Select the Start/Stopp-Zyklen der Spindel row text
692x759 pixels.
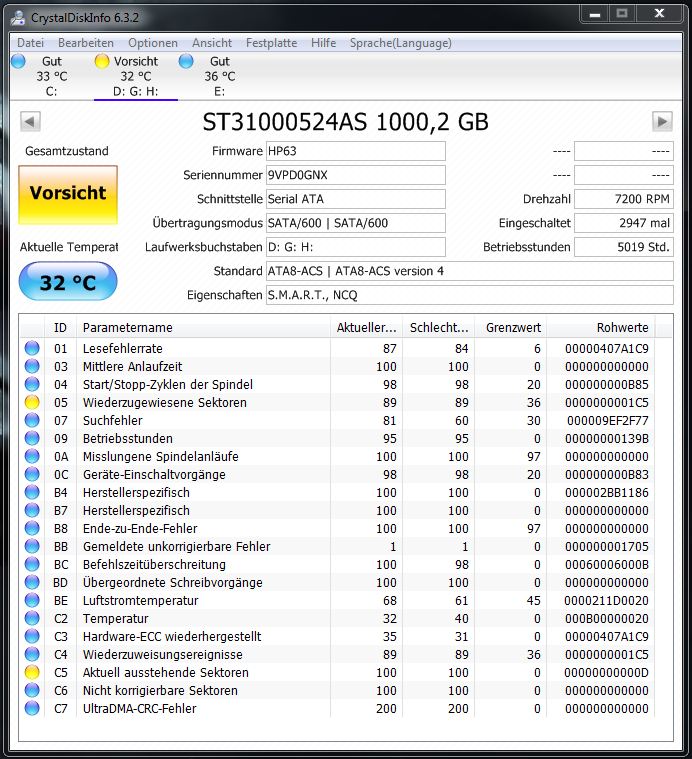[x=168, y=384]
